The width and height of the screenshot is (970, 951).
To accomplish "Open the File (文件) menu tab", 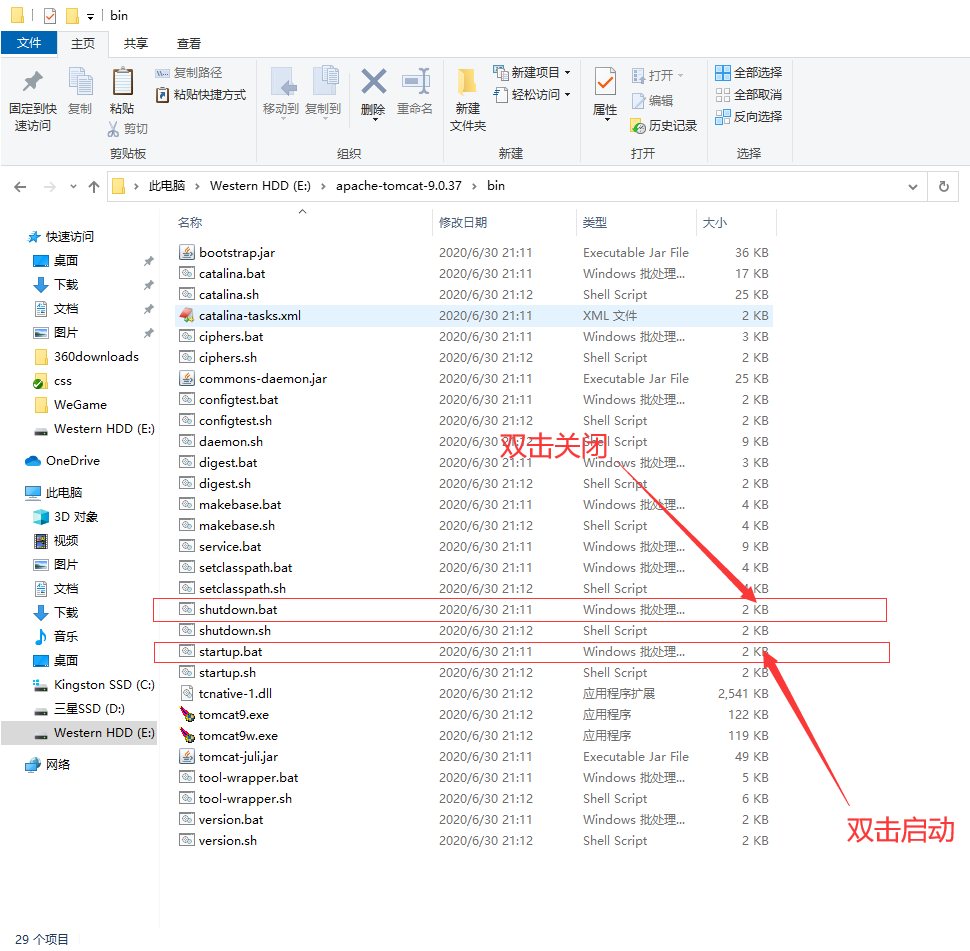I will pos(29,43).
